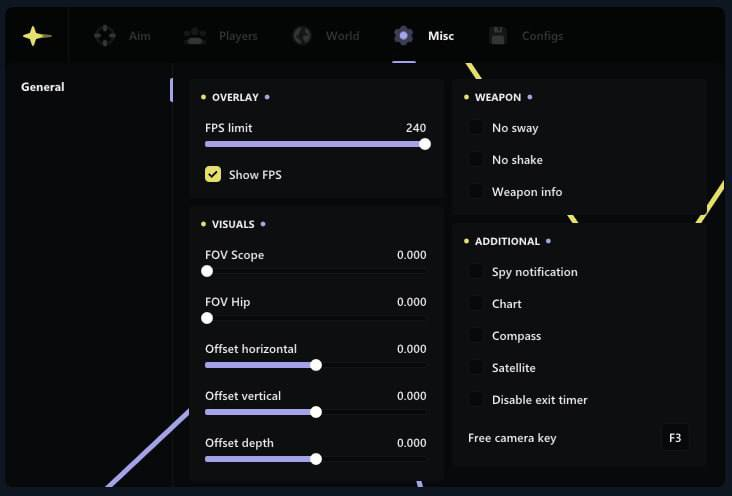732x496 pixels.
Task: Click the Aim crosshair icon
Action: click(x=105, y=36)
